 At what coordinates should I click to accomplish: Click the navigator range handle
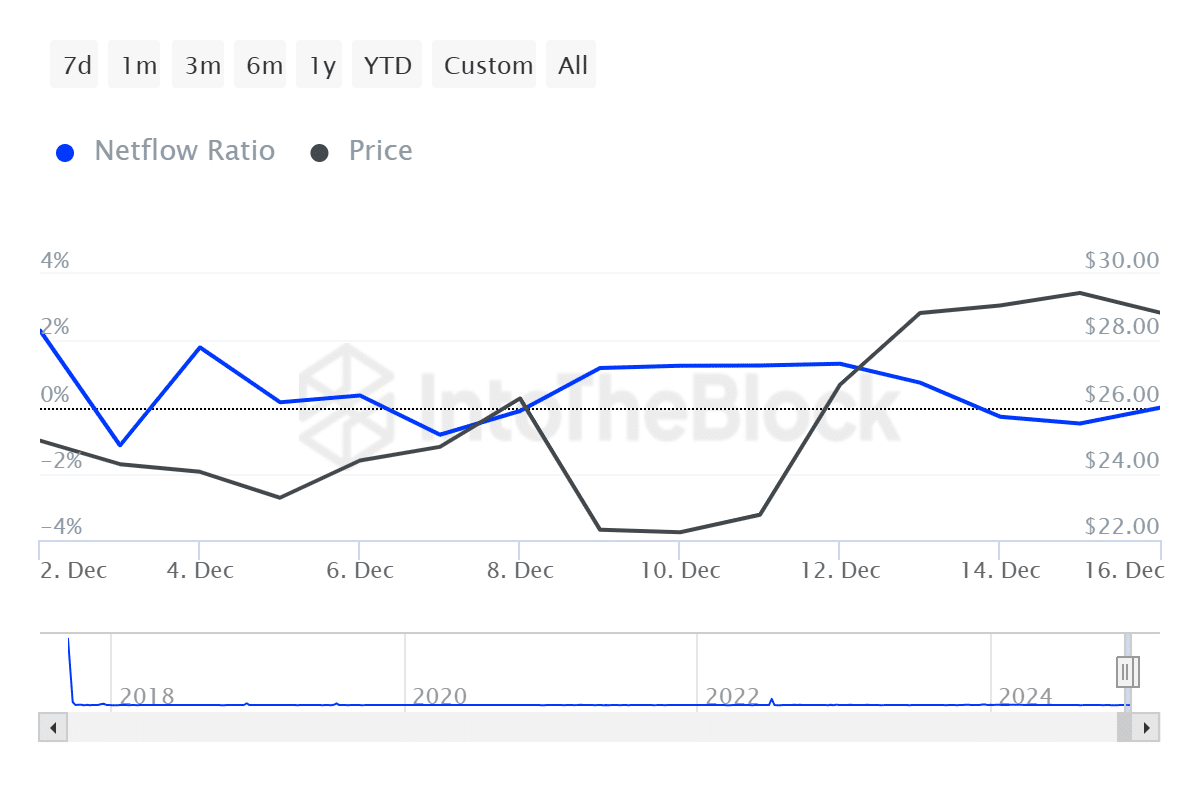pos(1127,670)
